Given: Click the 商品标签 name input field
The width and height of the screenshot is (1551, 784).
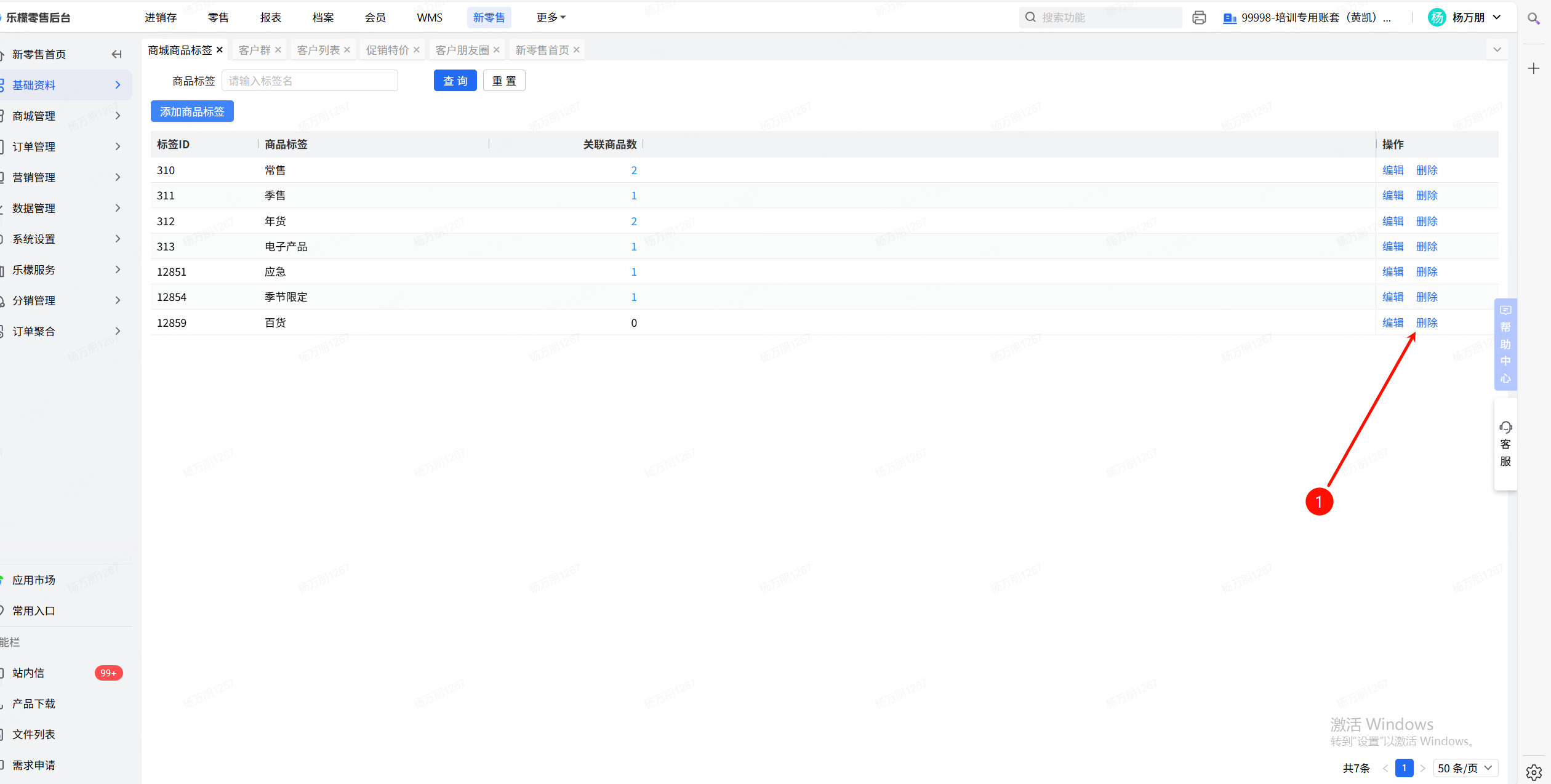Looking at the screenshot, I should point(310,81).
